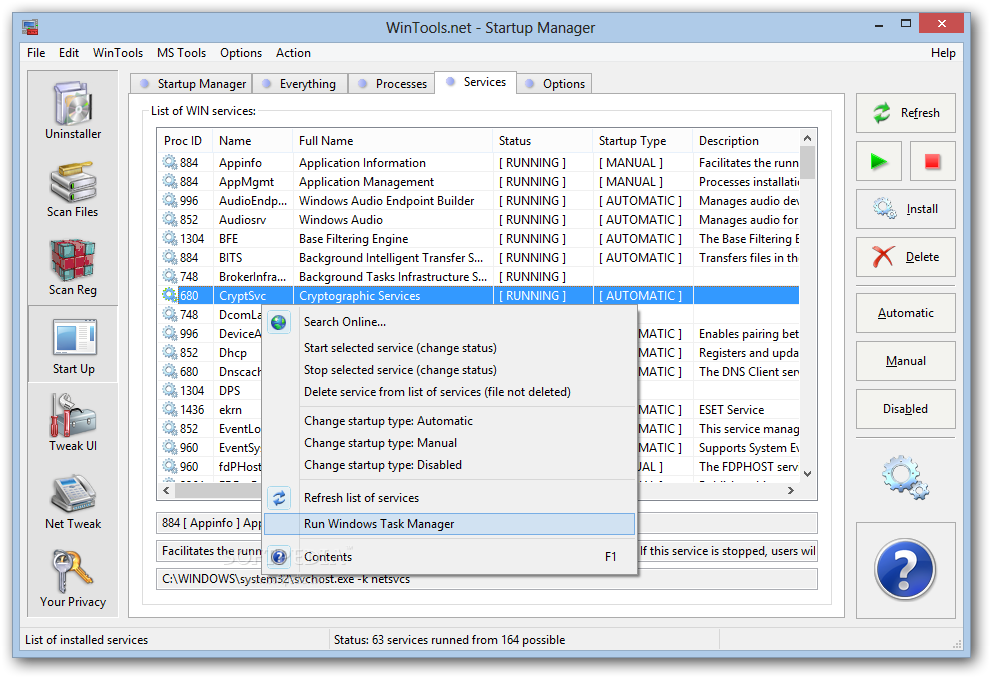Switch to the Processes tab
The width and height of the screenshot is (991, 678).
click(x=392, y=84)
